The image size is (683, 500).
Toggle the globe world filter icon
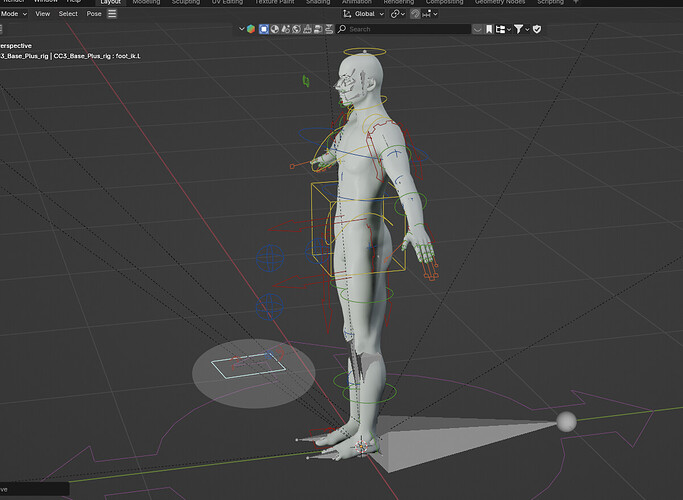click(x=297, y=29)
